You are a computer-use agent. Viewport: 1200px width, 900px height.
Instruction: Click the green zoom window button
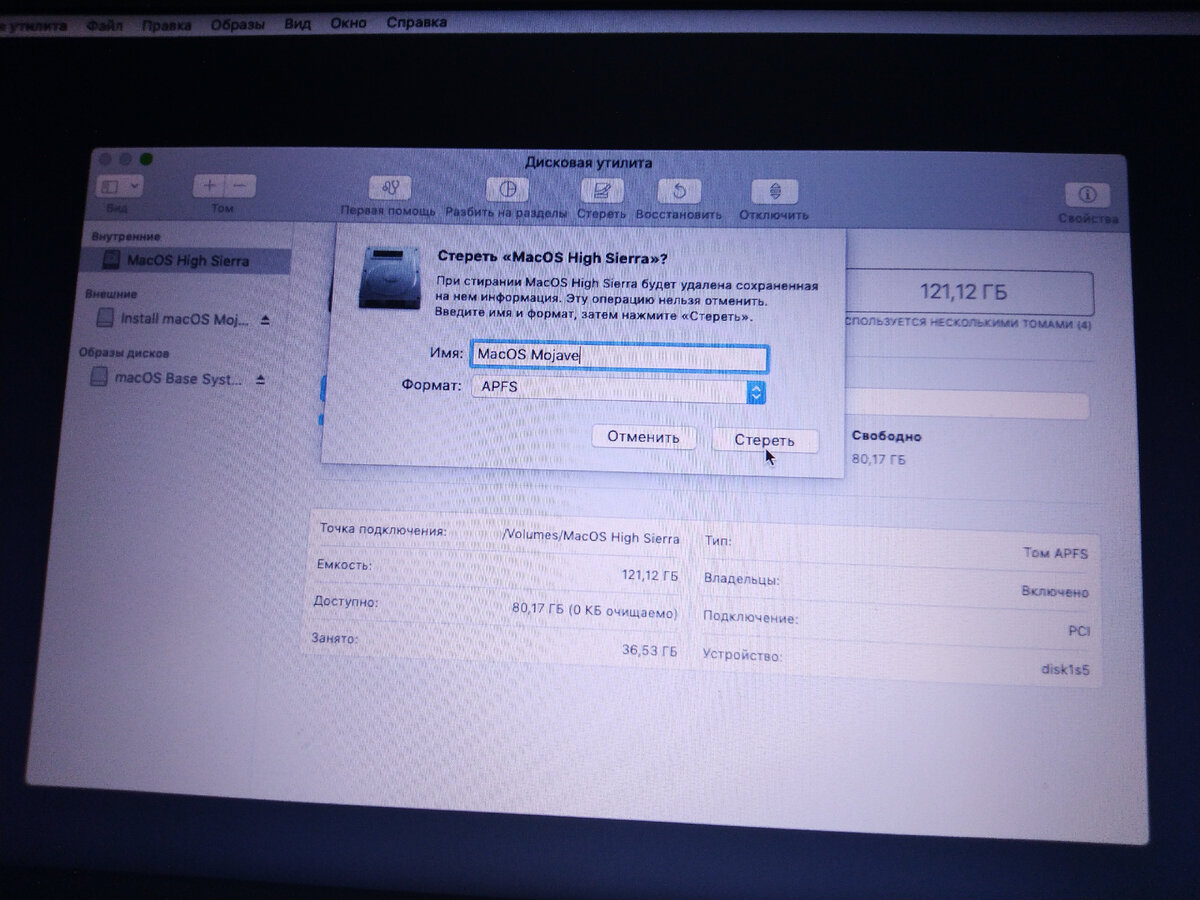(146, 159)
